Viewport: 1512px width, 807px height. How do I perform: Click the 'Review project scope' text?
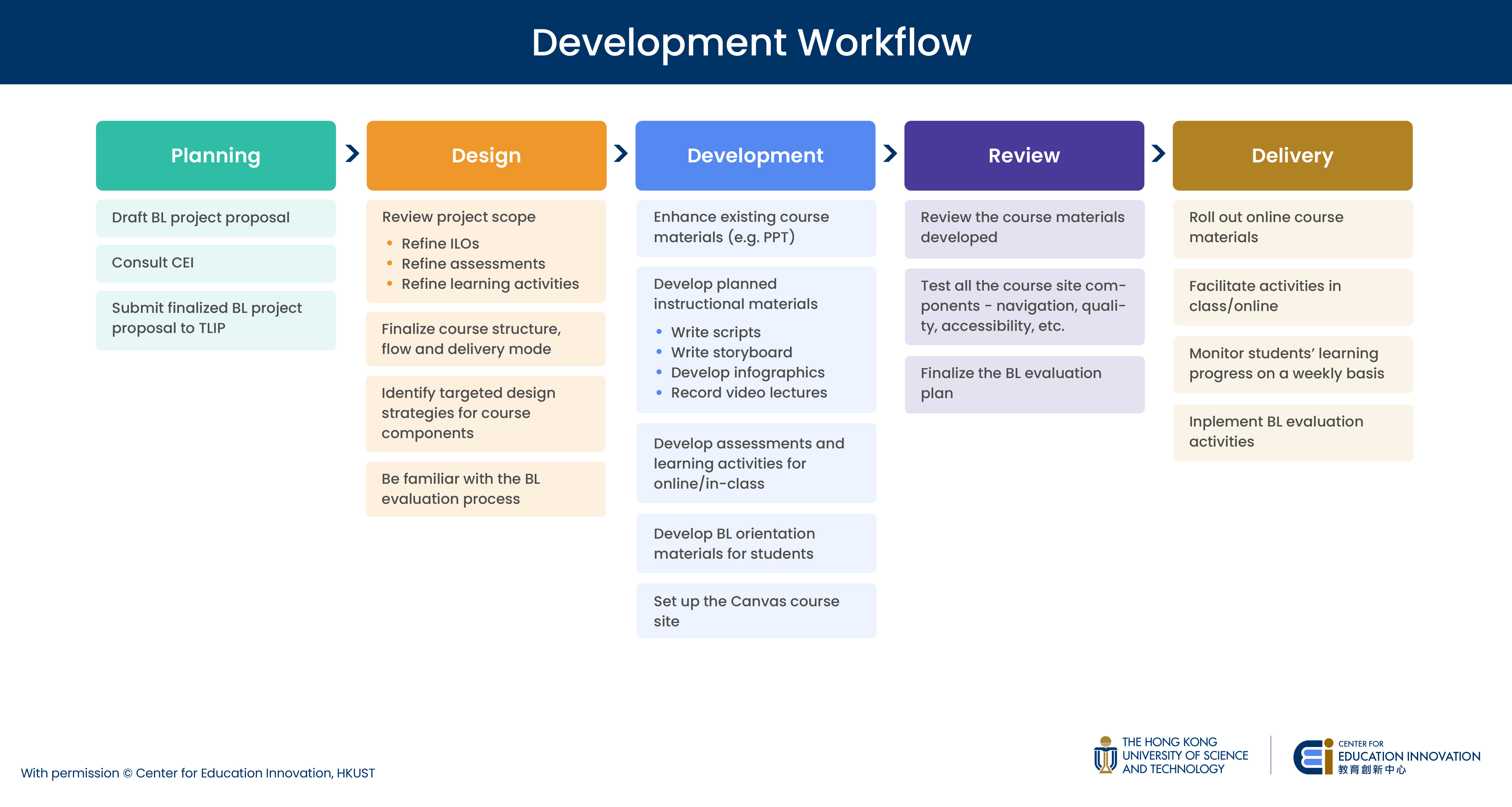coord(458,217)
